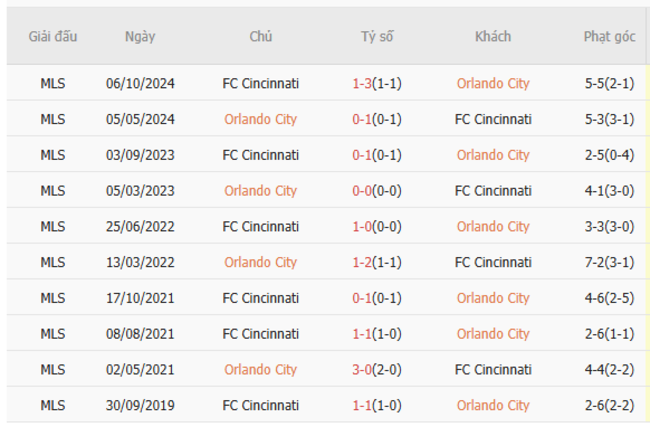Click the "Tỷ số" column header
Screen dimensions: 650x427
377,37
